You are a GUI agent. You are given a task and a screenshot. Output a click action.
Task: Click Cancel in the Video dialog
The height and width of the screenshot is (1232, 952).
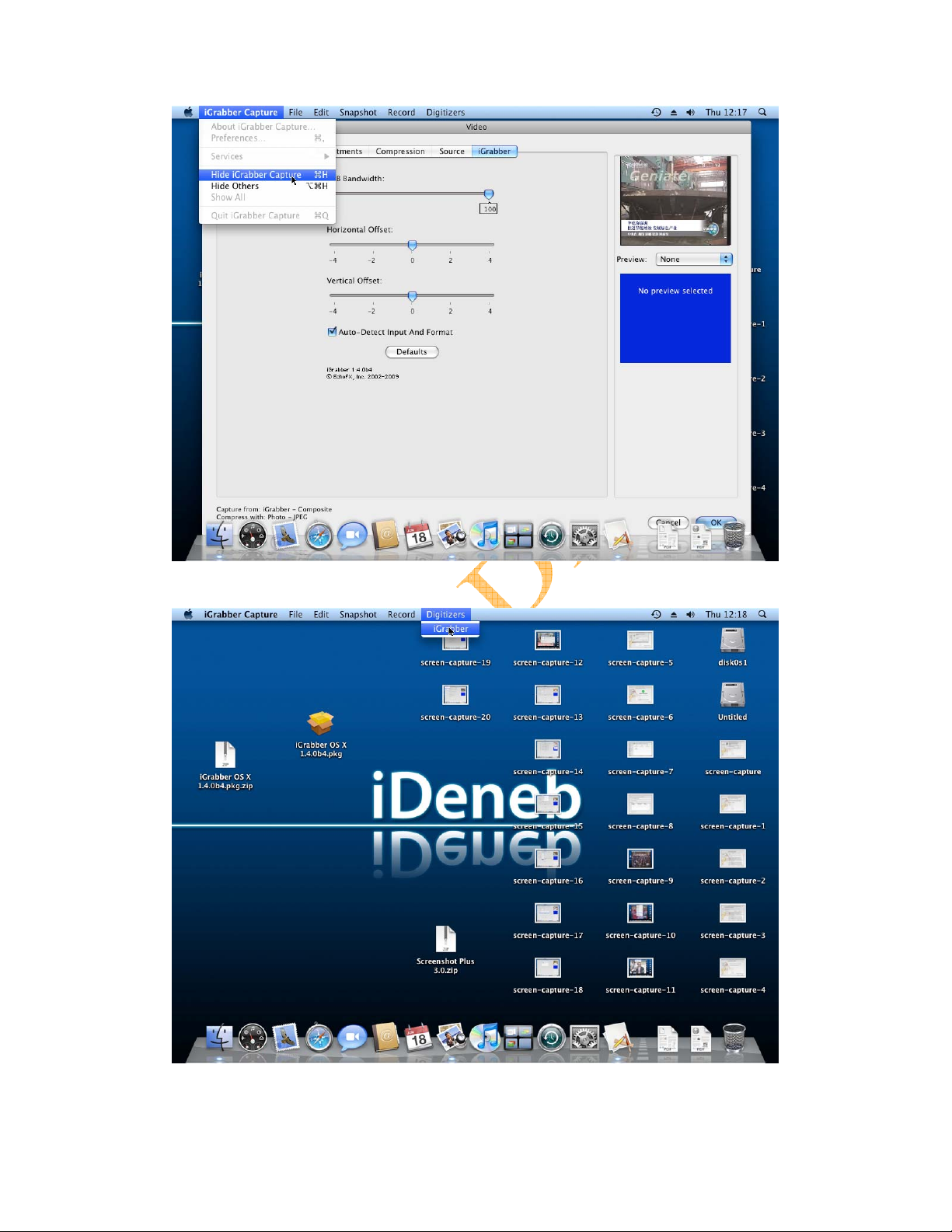click(668, 522)
